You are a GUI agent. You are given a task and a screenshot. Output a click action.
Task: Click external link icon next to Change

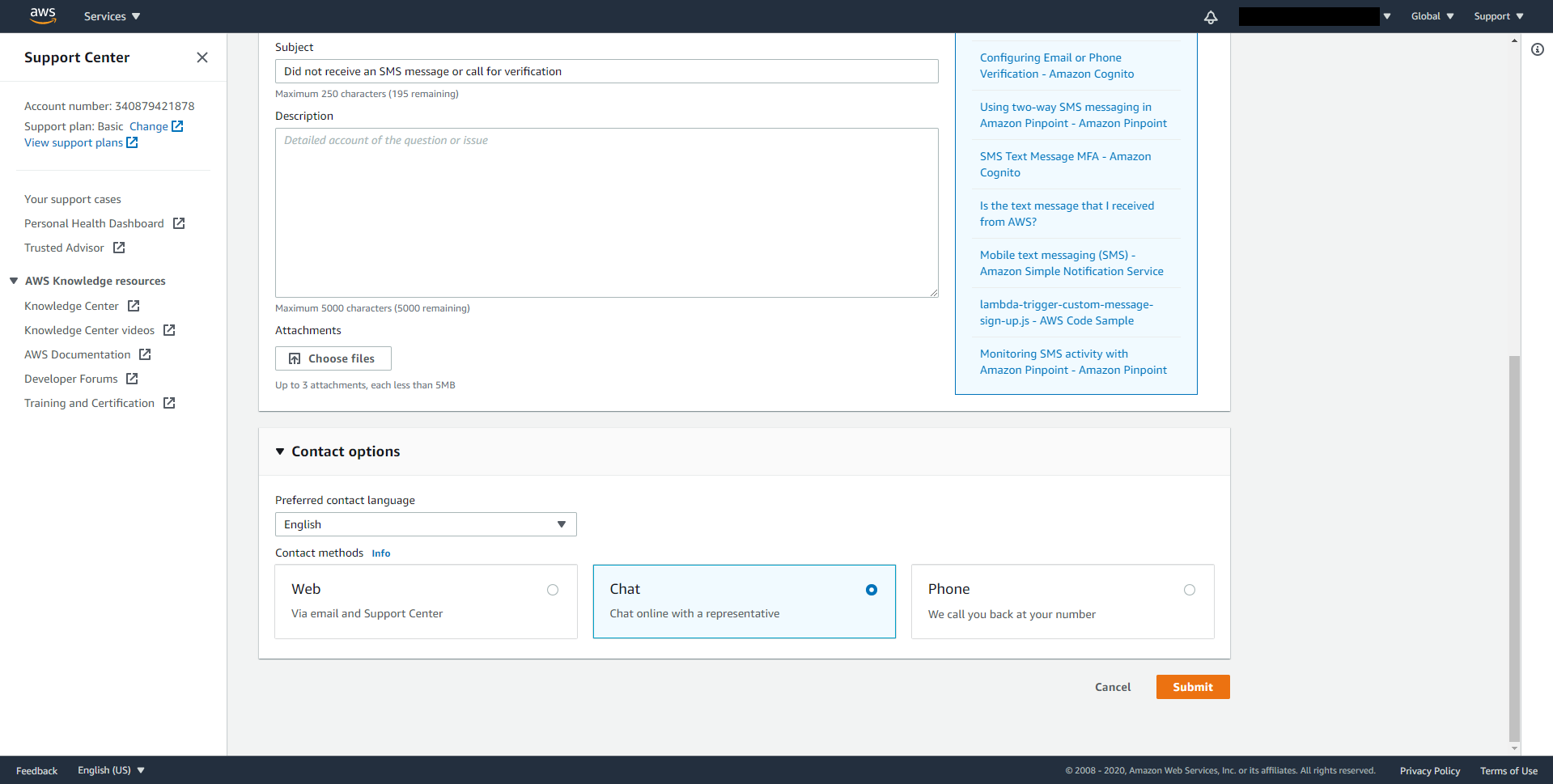178,126
